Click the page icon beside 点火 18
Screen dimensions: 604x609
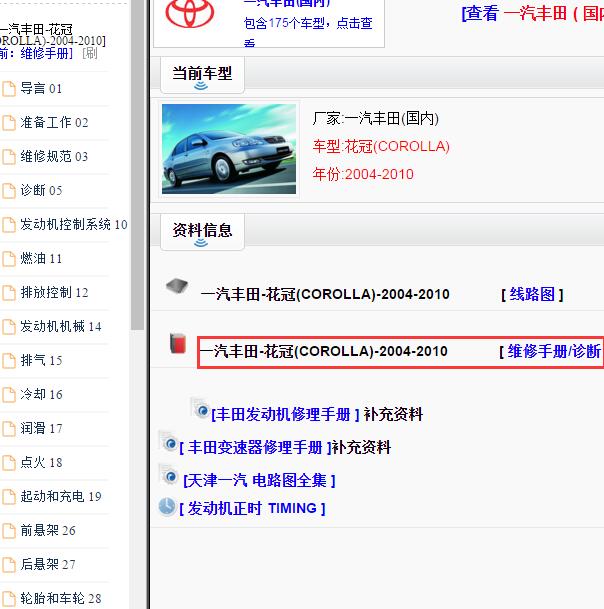click(x=9, y=463)
